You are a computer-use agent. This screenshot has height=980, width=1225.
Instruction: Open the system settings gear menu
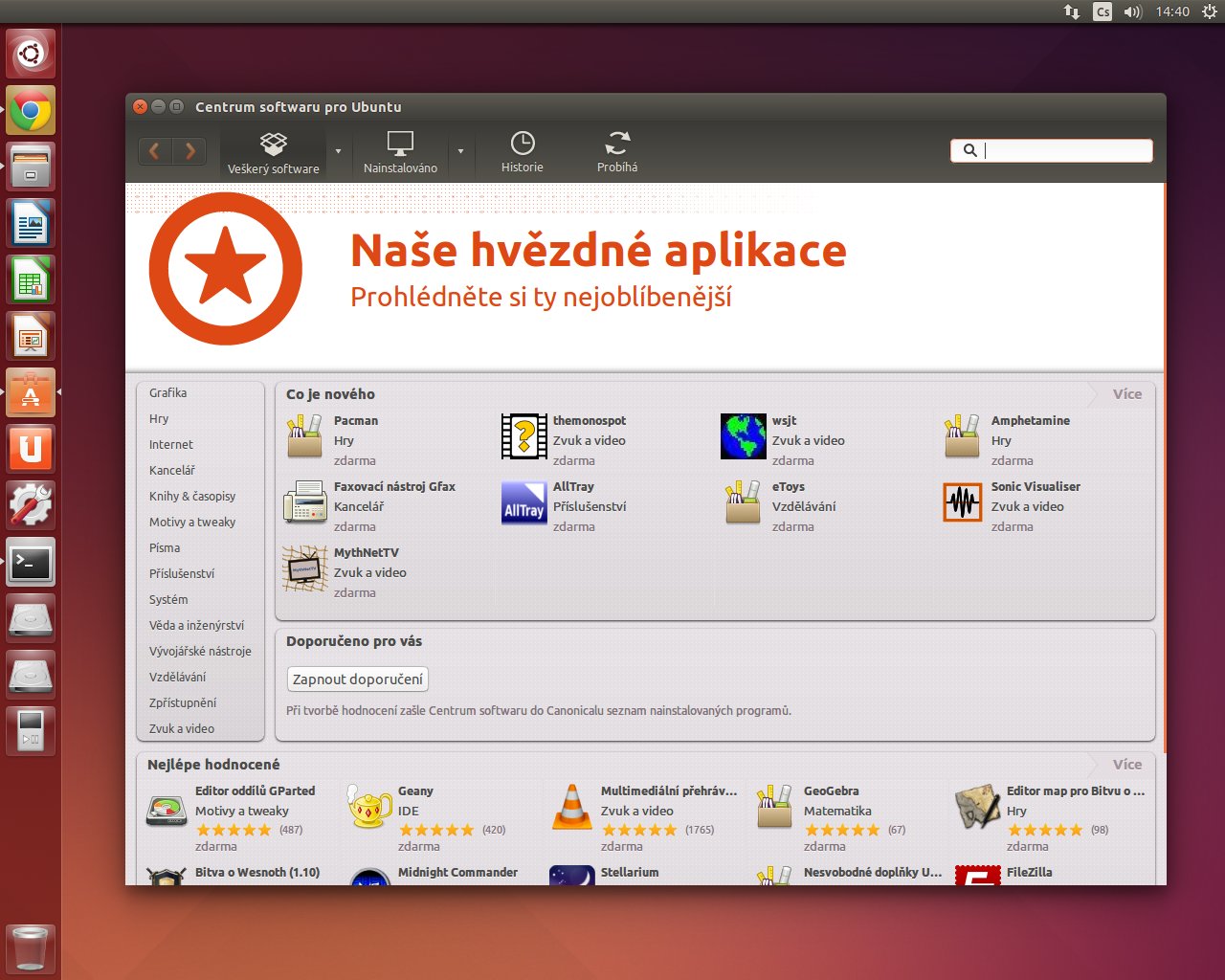tap(1209, 11)
